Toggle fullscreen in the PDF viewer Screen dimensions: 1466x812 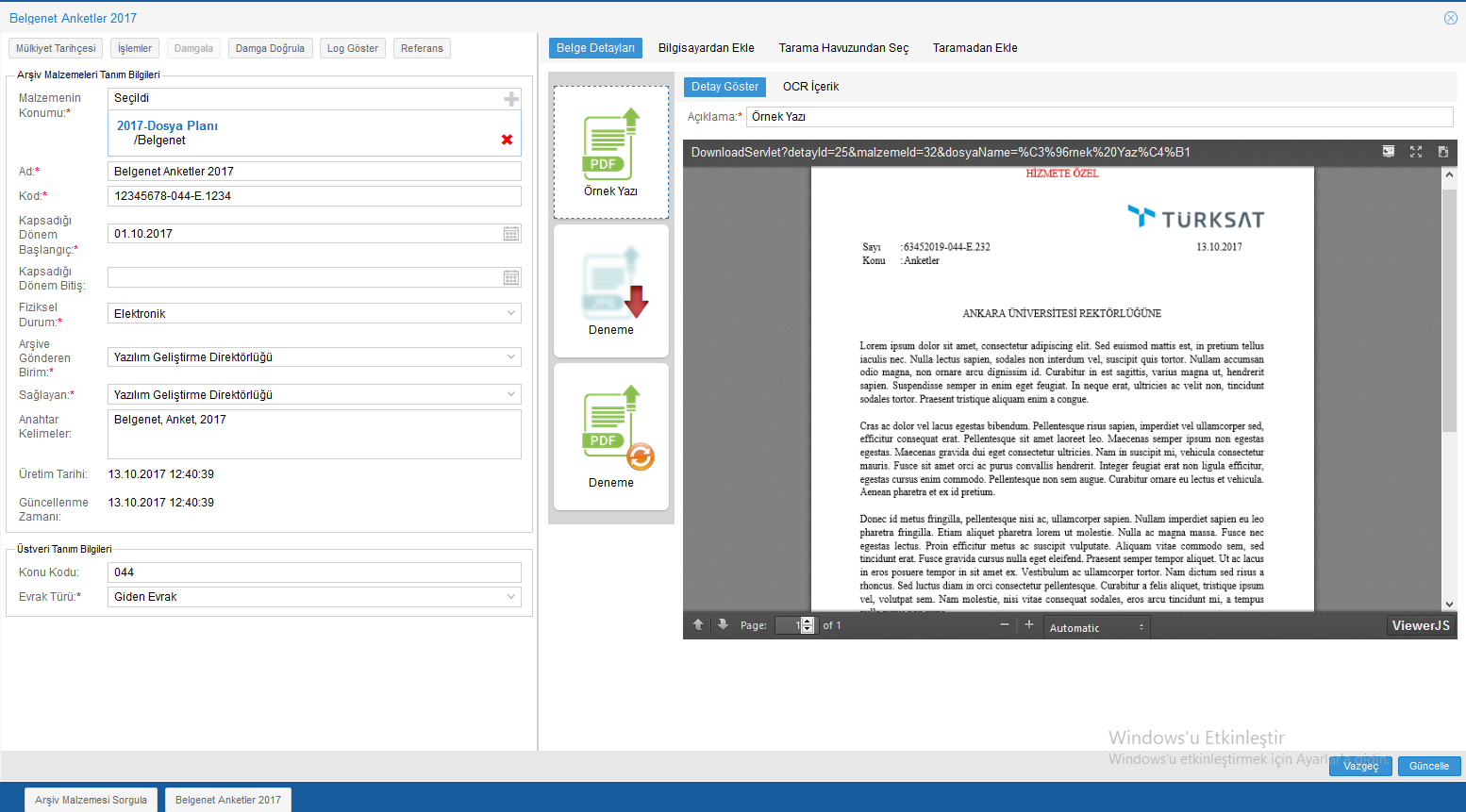1416,152
